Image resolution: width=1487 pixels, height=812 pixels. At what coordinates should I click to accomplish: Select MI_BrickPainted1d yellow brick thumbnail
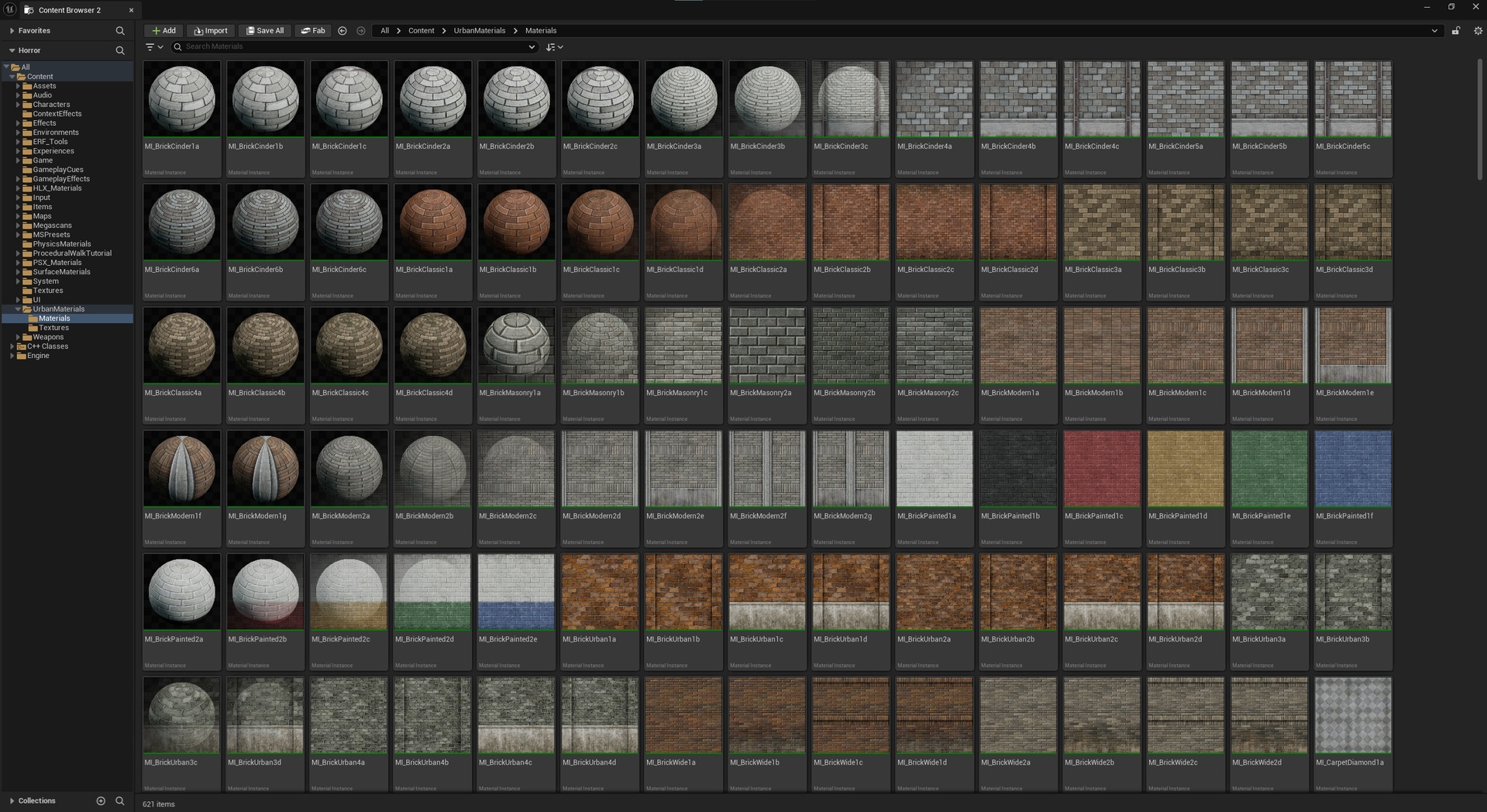(x=1186, y=469)
